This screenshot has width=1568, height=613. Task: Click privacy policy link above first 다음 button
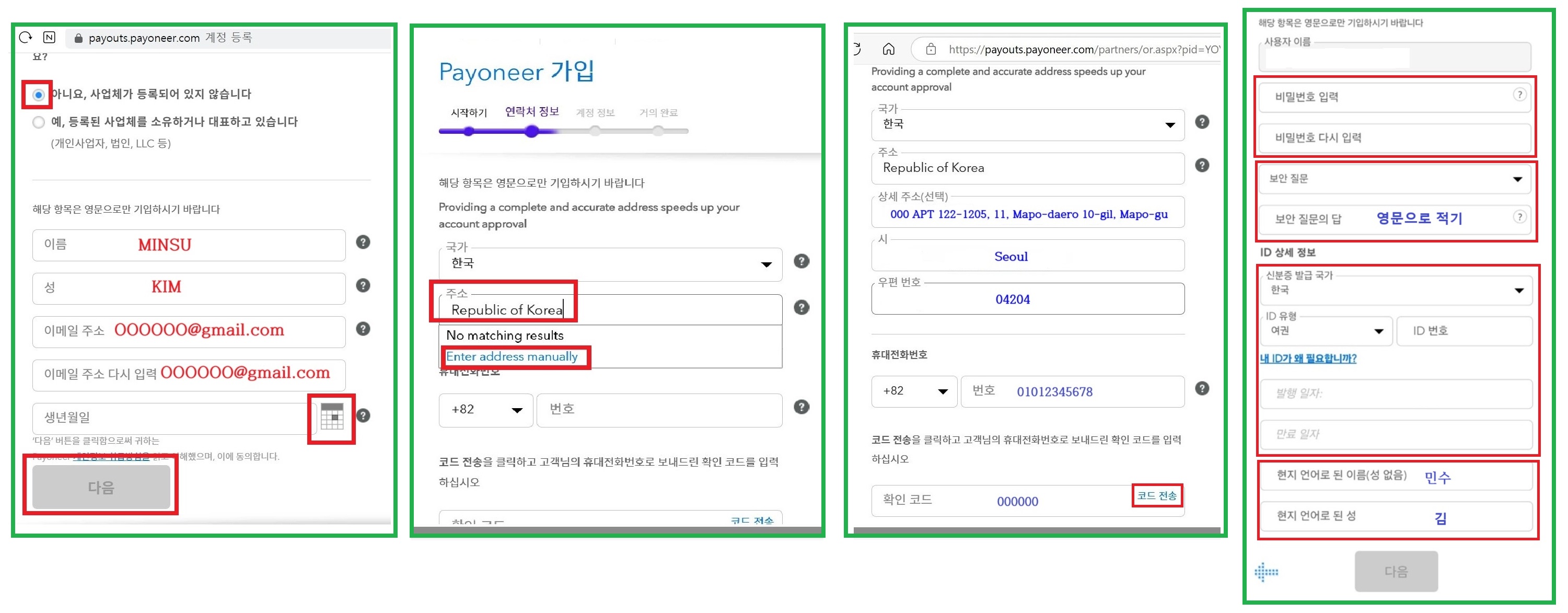pos(111,457)
